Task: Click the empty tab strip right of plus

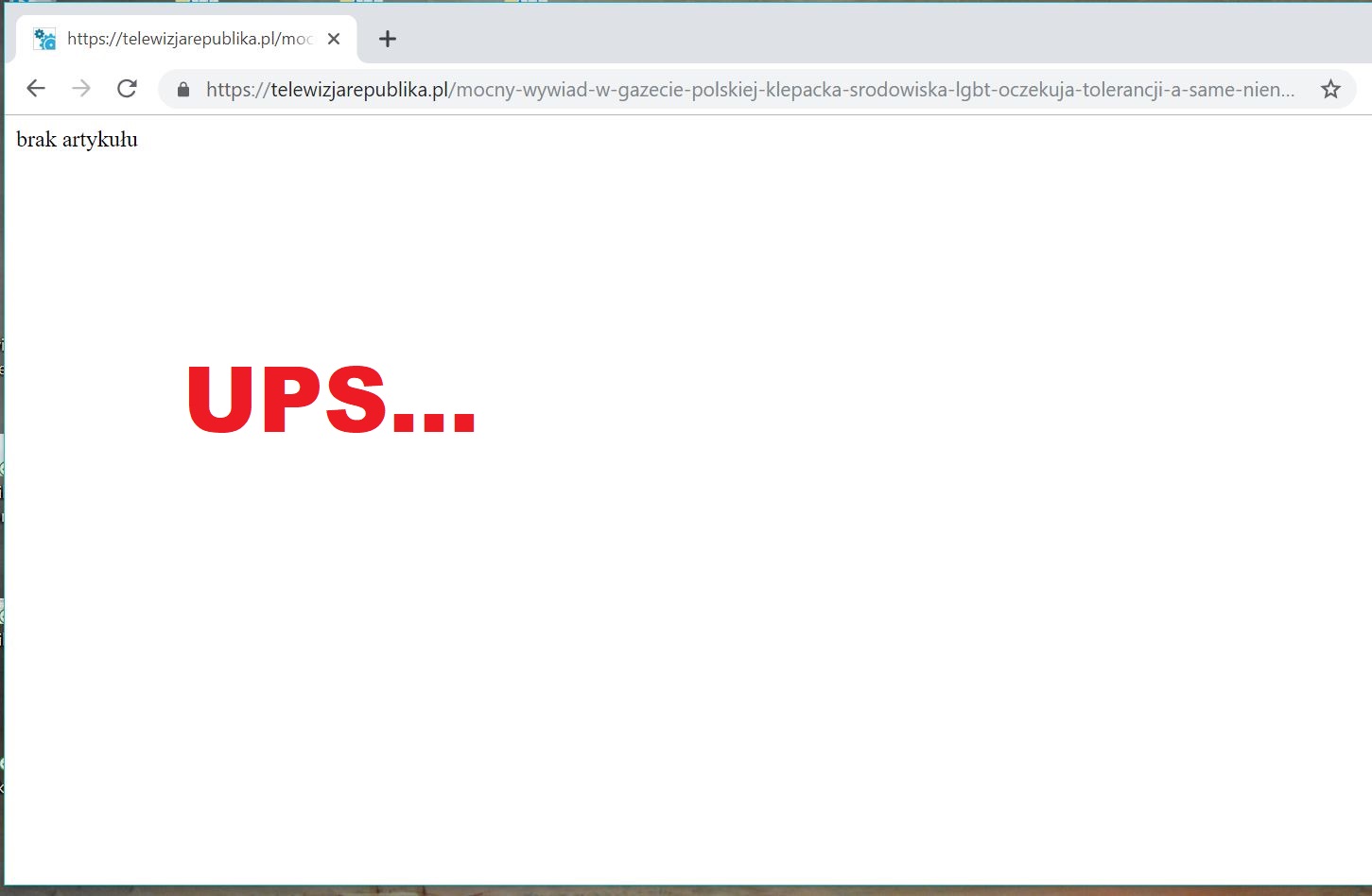Action: tap(851, 38)
